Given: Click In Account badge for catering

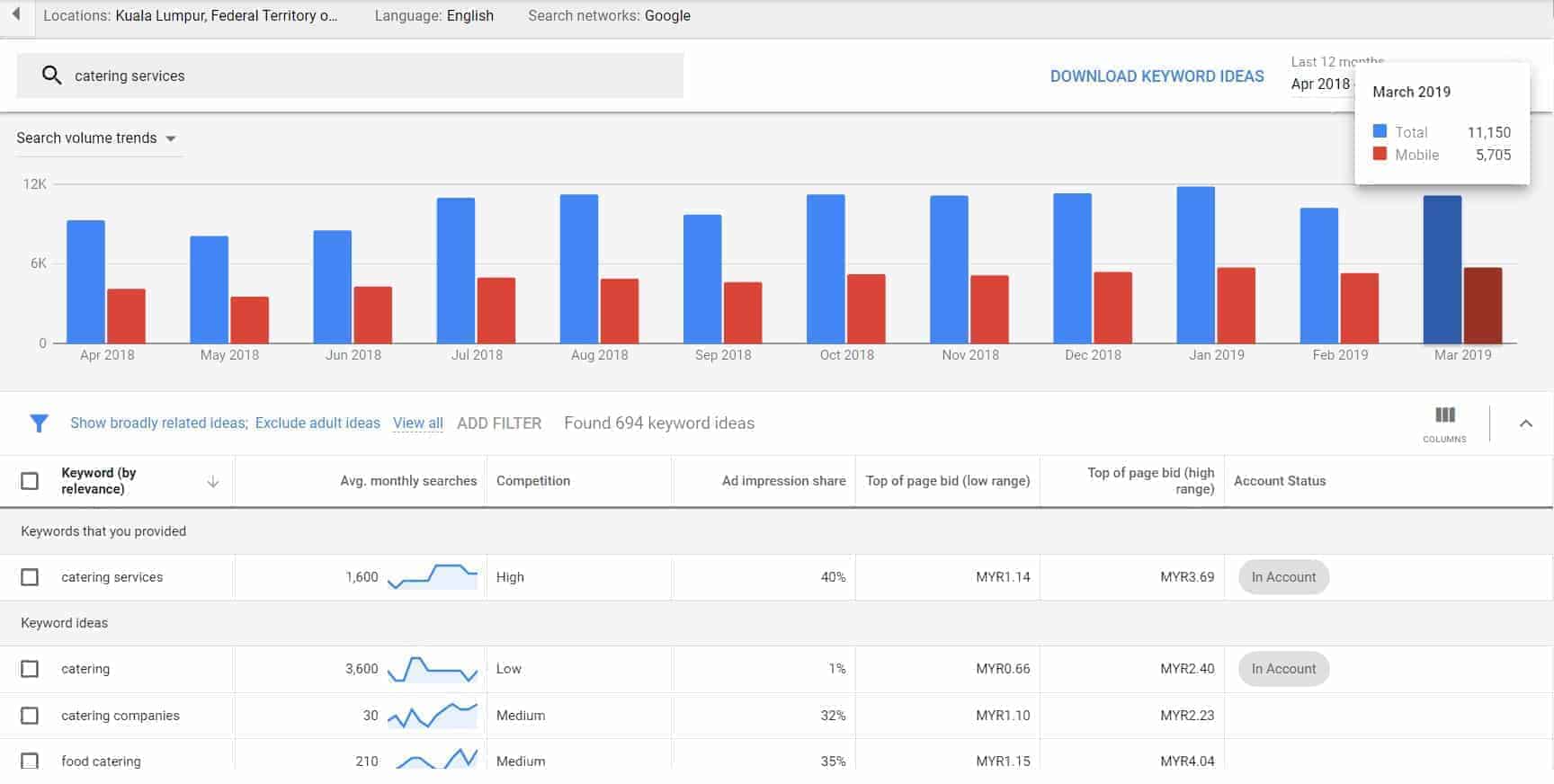Looking at the screenshot, I should click(1283, 669).
